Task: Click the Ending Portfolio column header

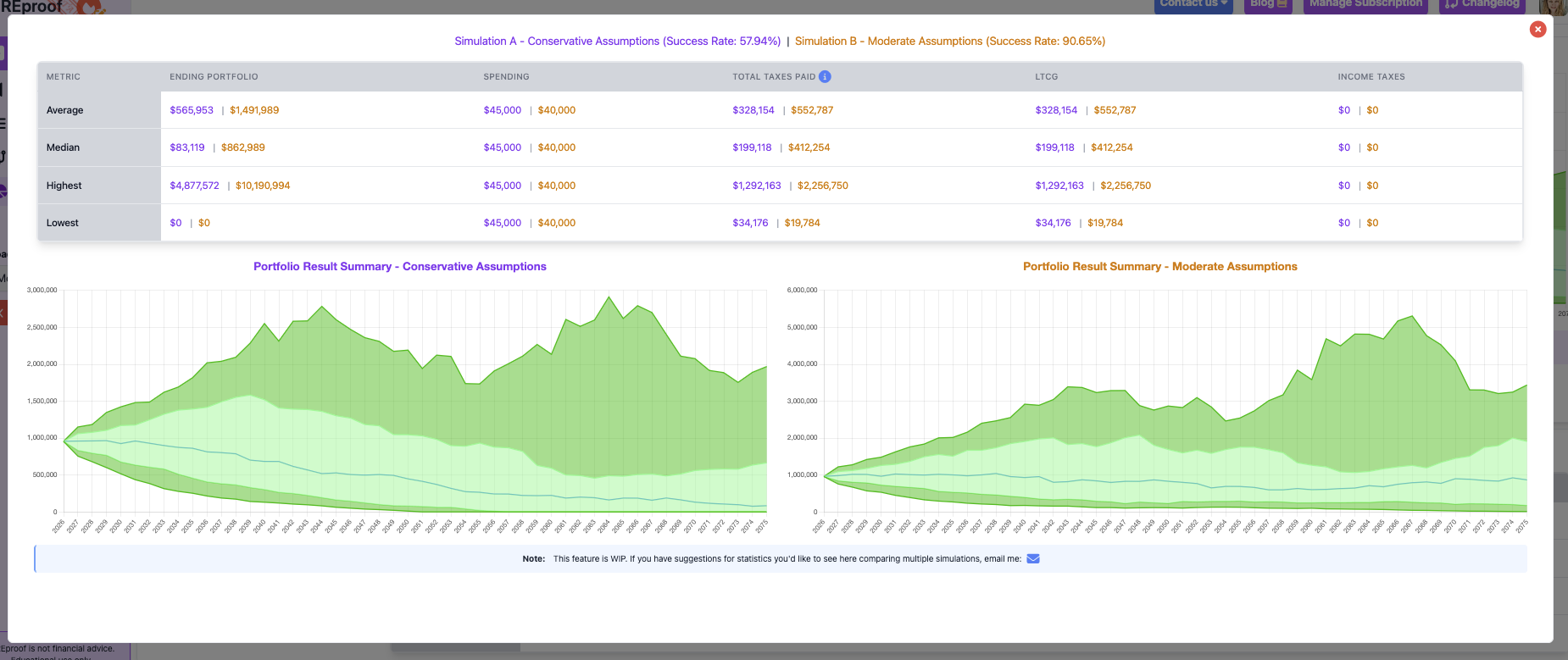Action: (x=214, y=76)
